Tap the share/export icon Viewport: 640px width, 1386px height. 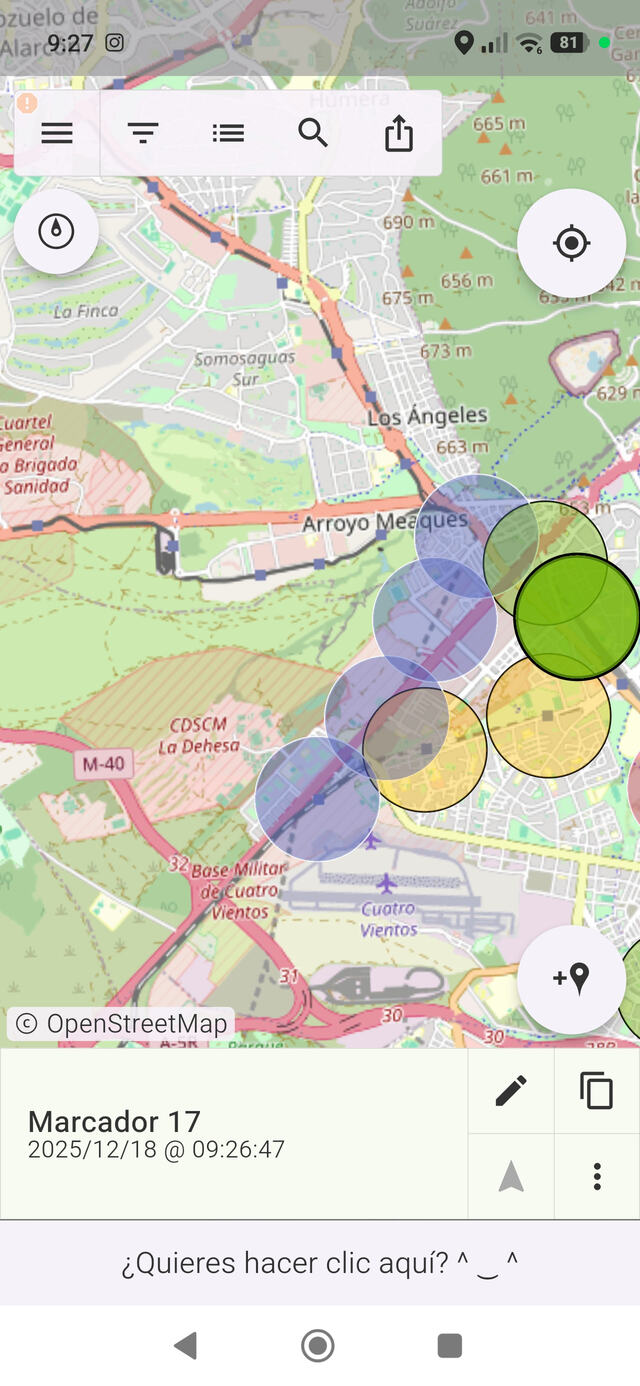pyautogui.click(x=399, y=133)
